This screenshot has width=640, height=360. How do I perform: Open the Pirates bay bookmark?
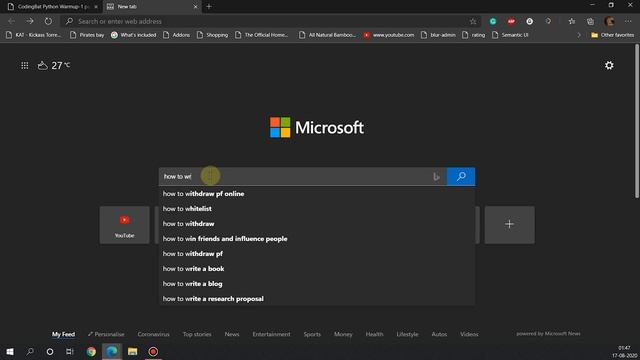[x=87, y=35]
